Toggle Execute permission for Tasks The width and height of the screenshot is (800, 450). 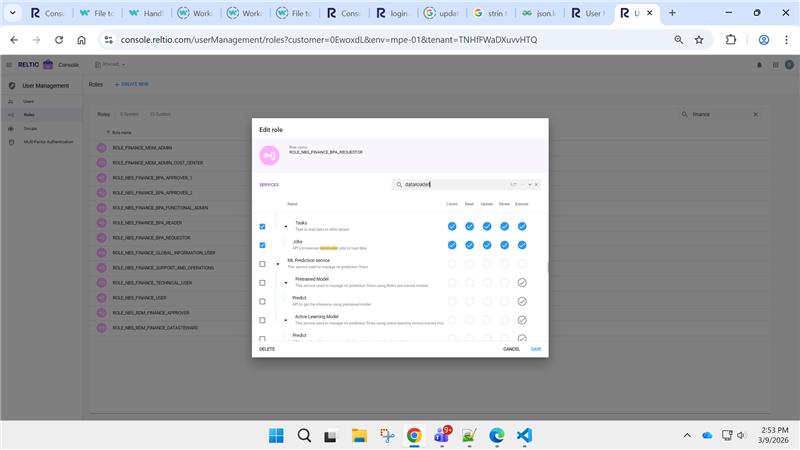[x=522, y=227]
